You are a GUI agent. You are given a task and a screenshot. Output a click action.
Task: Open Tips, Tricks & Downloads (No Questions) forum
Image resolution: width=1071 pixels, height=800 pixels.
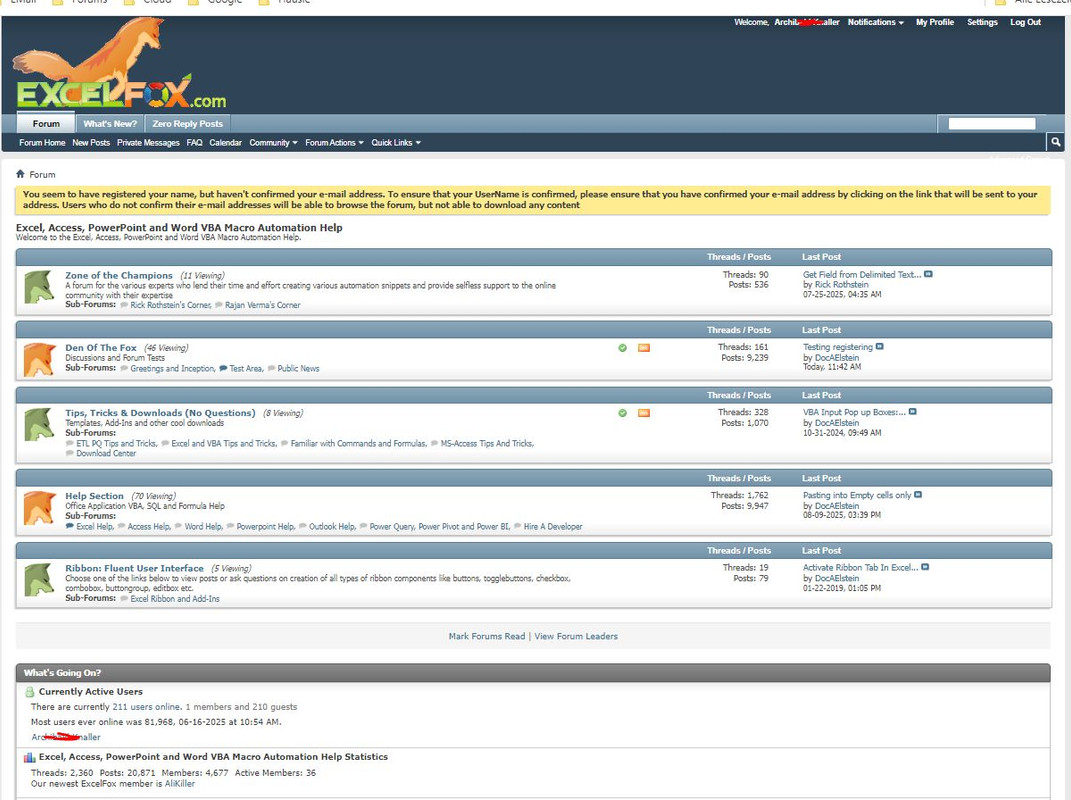point(161,413)
